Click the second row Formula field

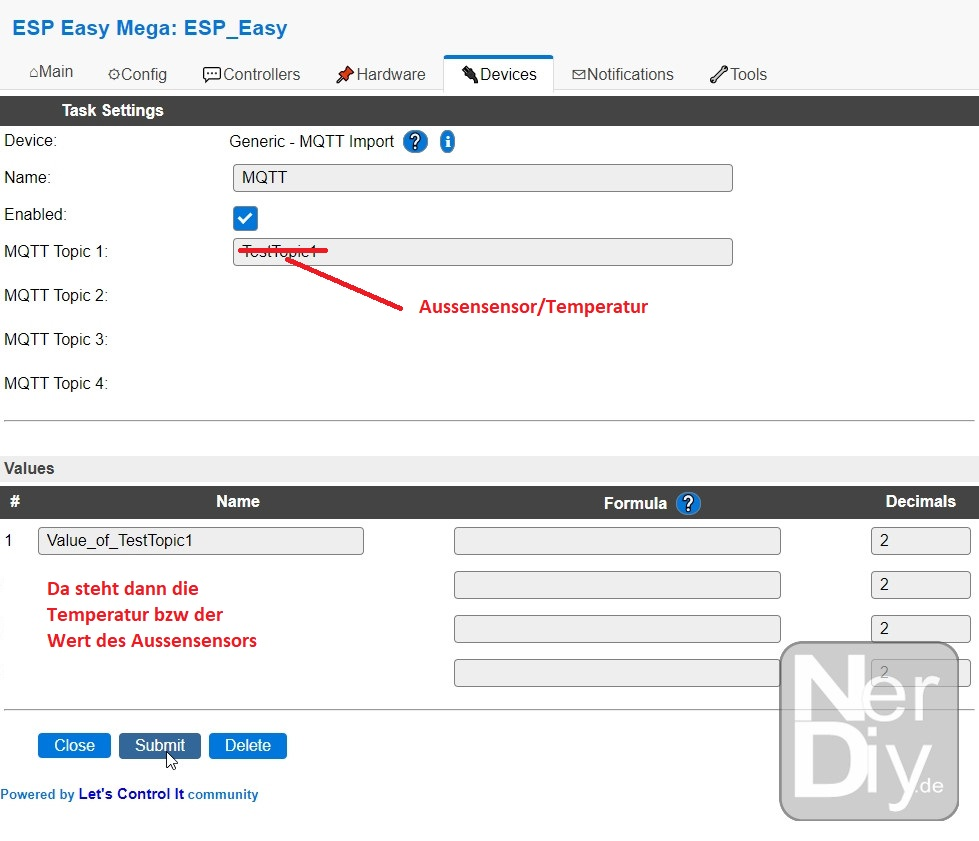pos(617,585)
